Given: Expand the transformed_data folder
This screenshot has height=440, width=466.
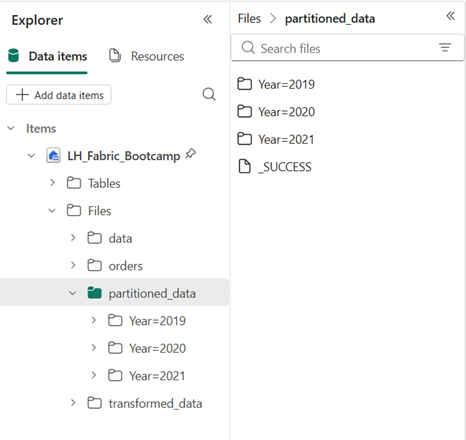Looking at the screenshot, I should [x=73, y=403].
